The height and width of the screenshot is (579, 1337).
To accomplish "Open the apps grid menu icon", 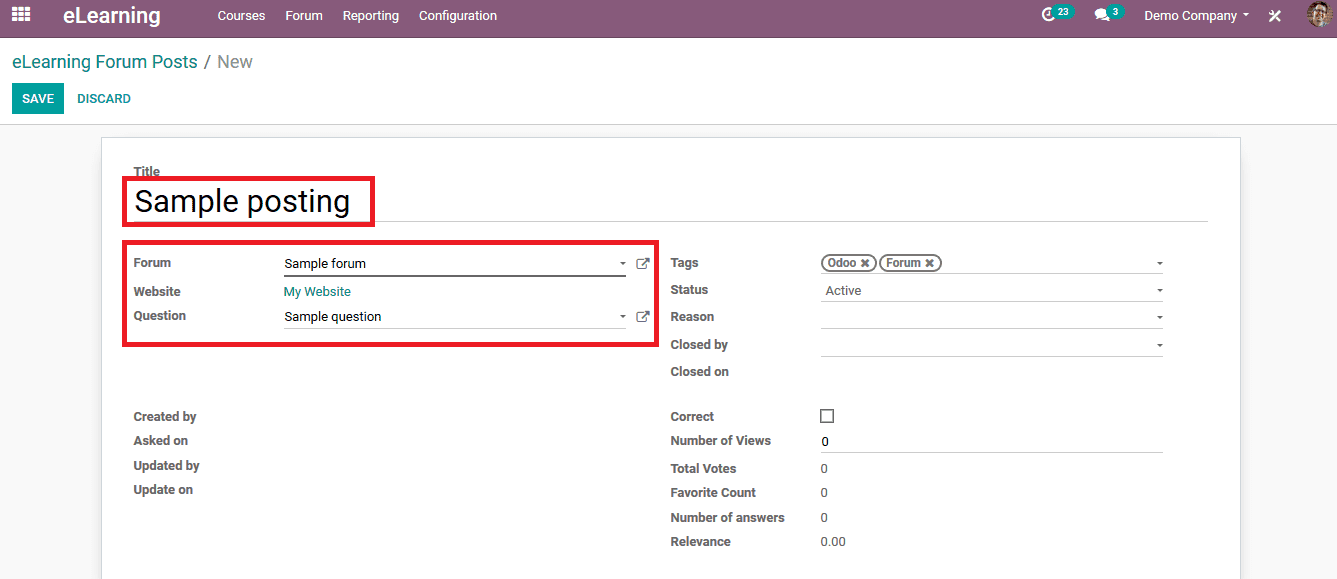I will point(21,15).
